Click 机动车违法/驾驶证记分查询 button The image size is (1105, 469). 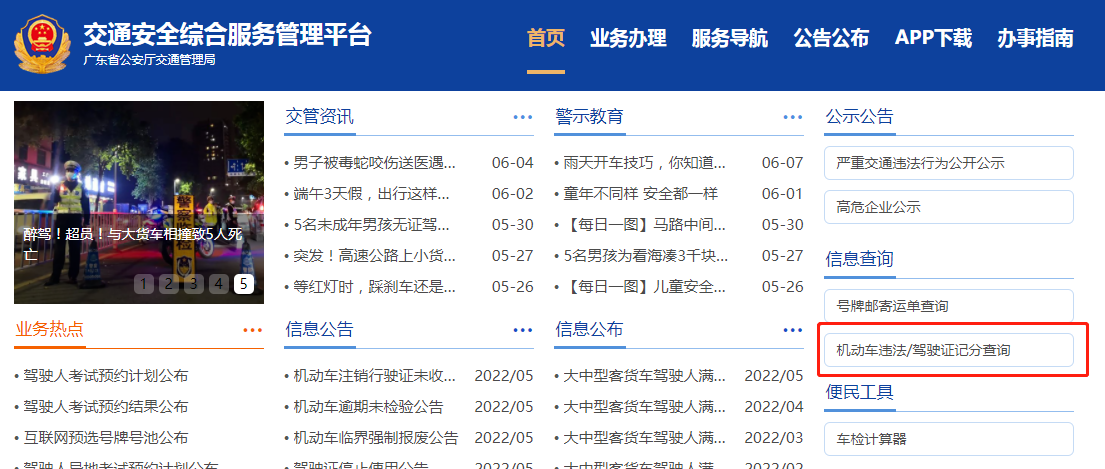pos(948,350)
